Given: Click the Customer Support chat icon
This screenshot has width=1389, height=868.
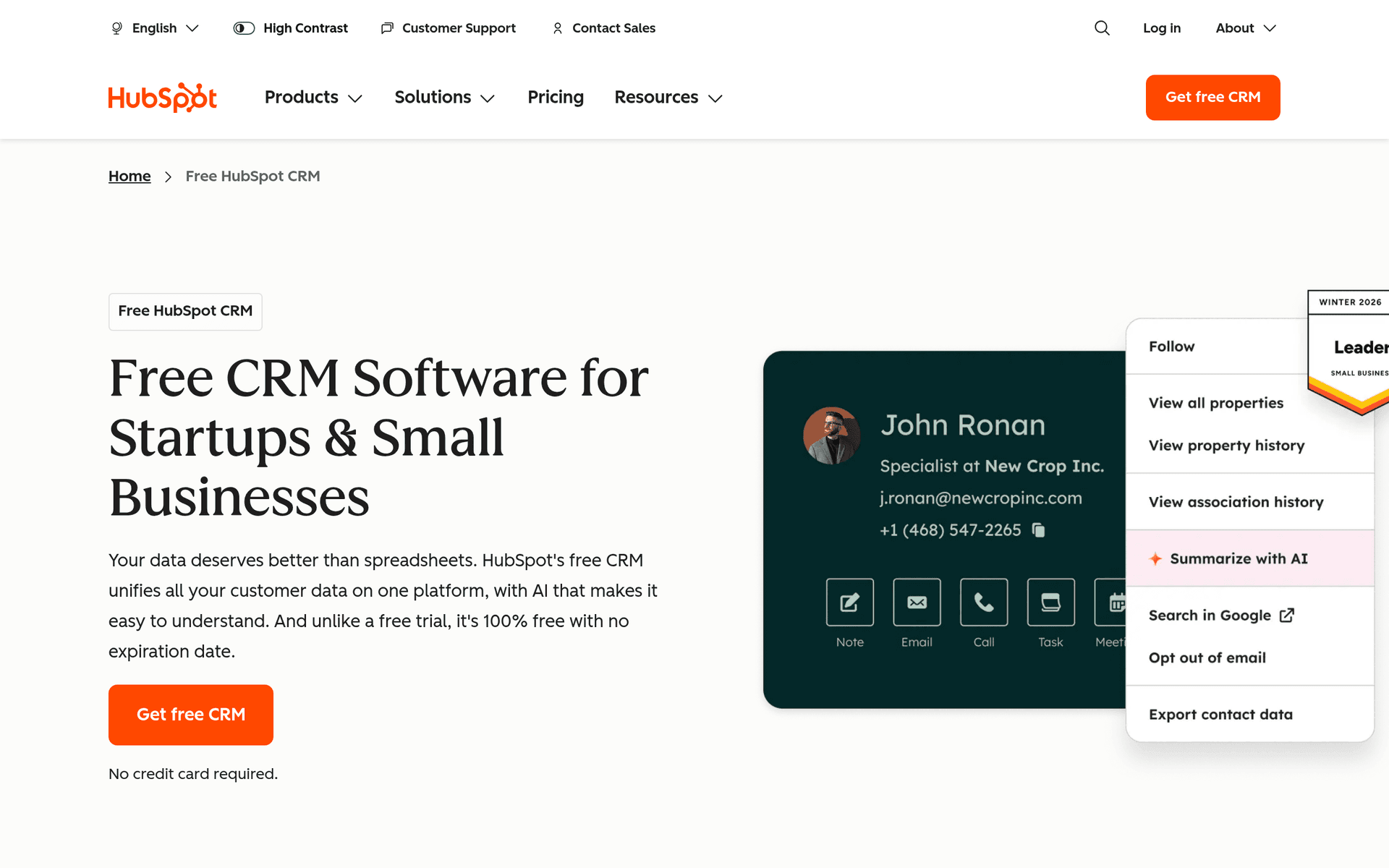Looking at the screenshot, I should click(x=387, y=27).
